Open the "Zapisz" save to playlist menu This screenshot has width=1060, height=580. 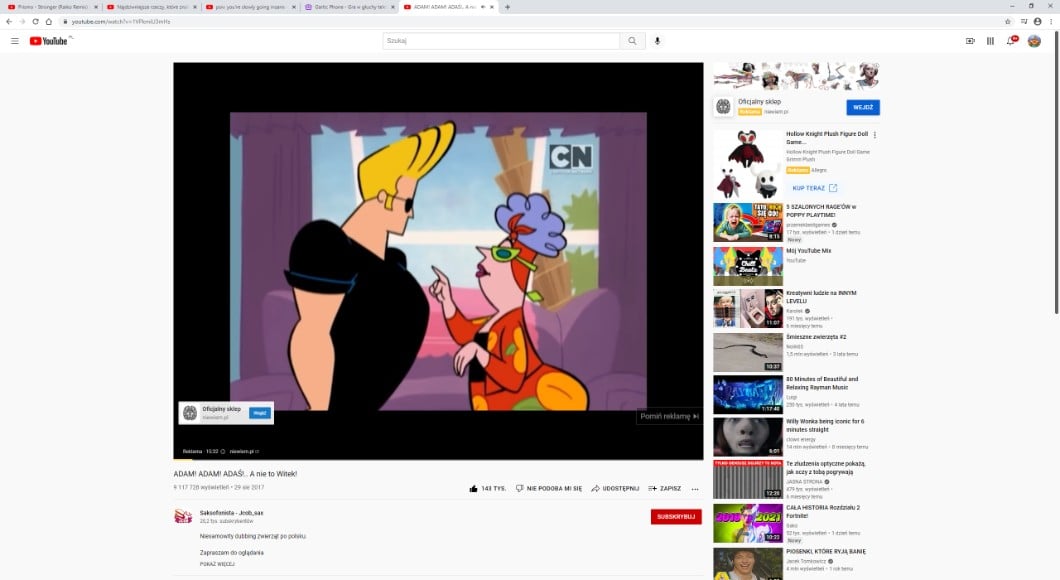point(665,489)
